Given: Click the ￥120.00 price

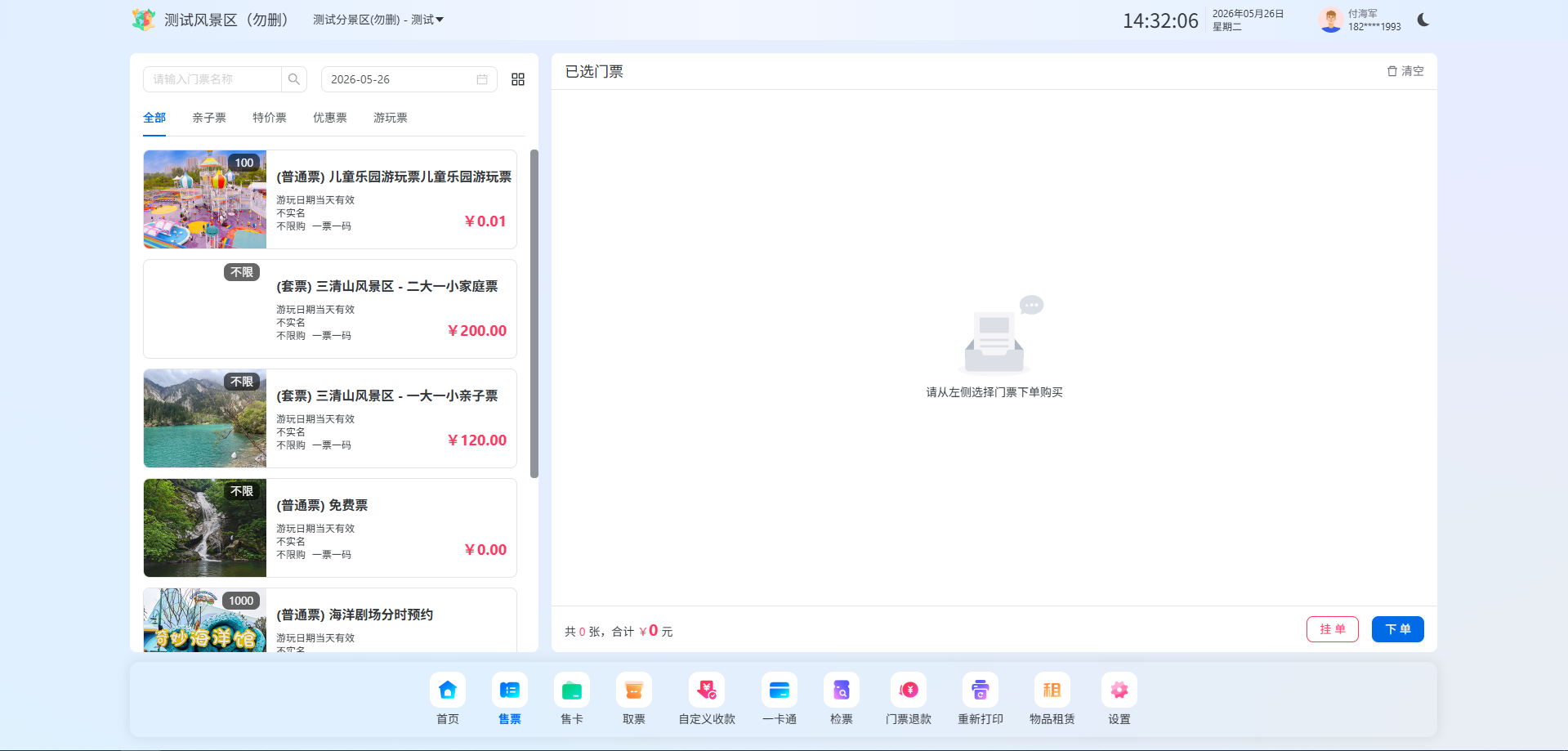Looking at the screenshot, I should [x=476, y=440].
